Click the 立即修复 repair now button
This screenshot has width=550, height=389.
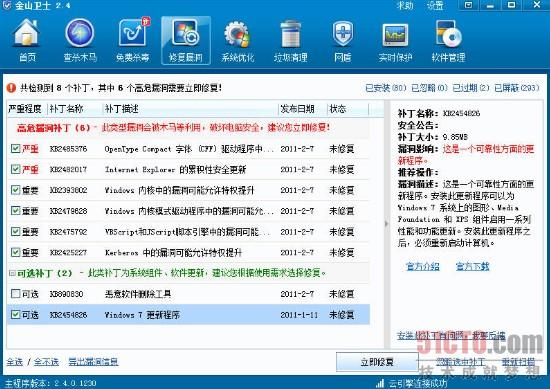point(377,362)
